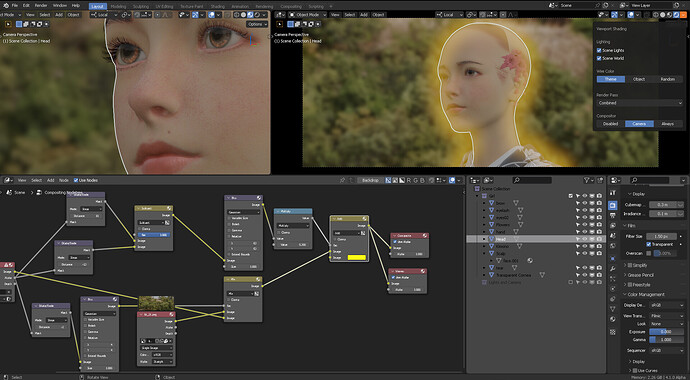Image resolution: width=690 pixels, height=380 pixels.
Task: Open the Tool properties tab icon
Action: point(613,193)
